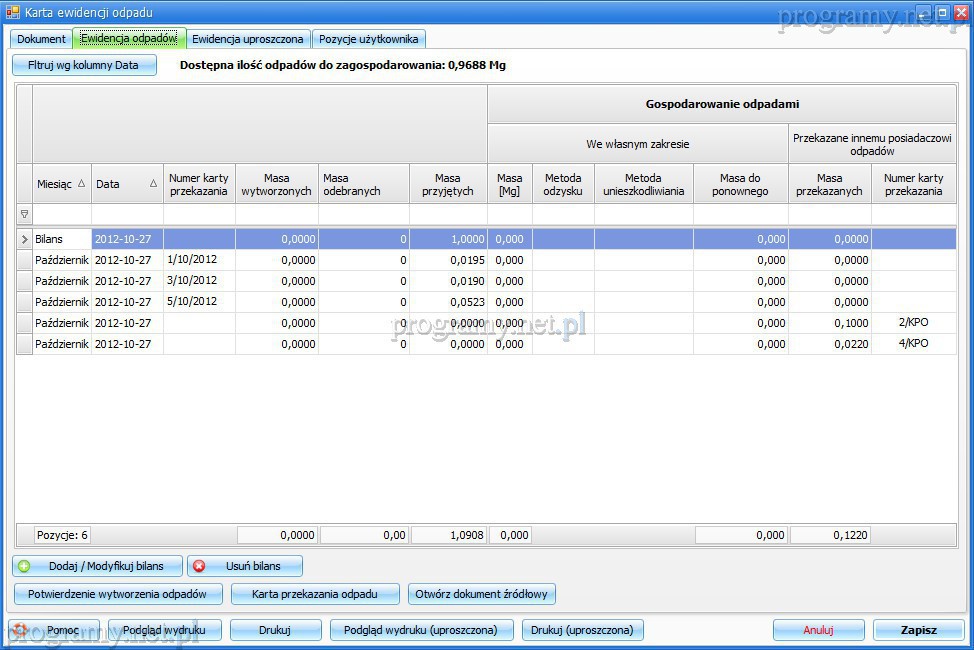Click the application icon in the title bar
974x650 pixels.
[13, 12]
